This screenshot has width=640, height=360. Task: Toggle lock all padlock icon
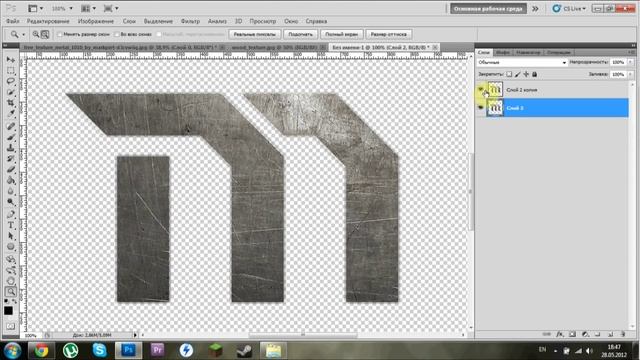point(534,74)
